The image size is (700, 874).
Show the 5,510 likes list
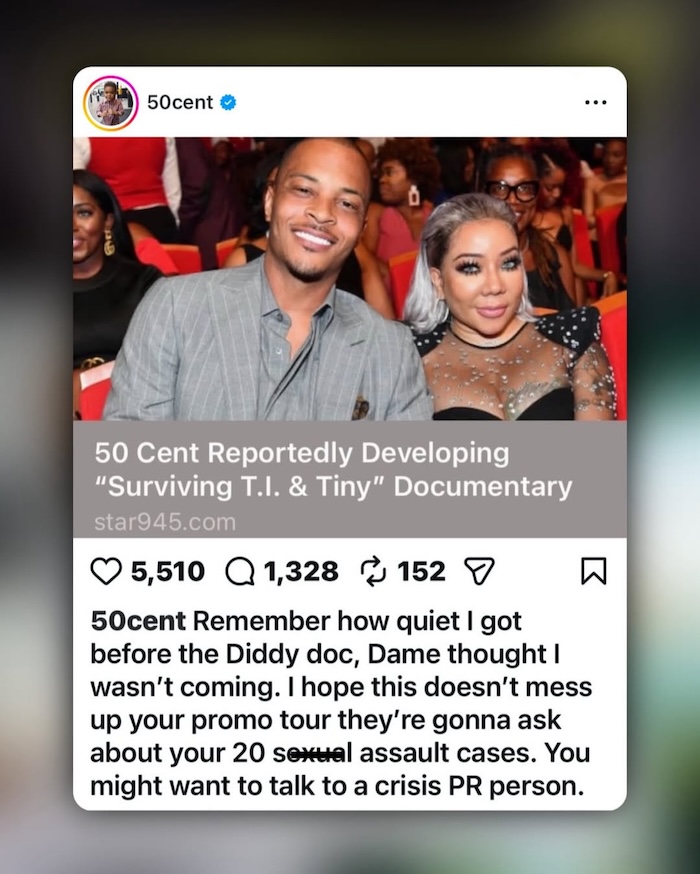pos(168,572)
